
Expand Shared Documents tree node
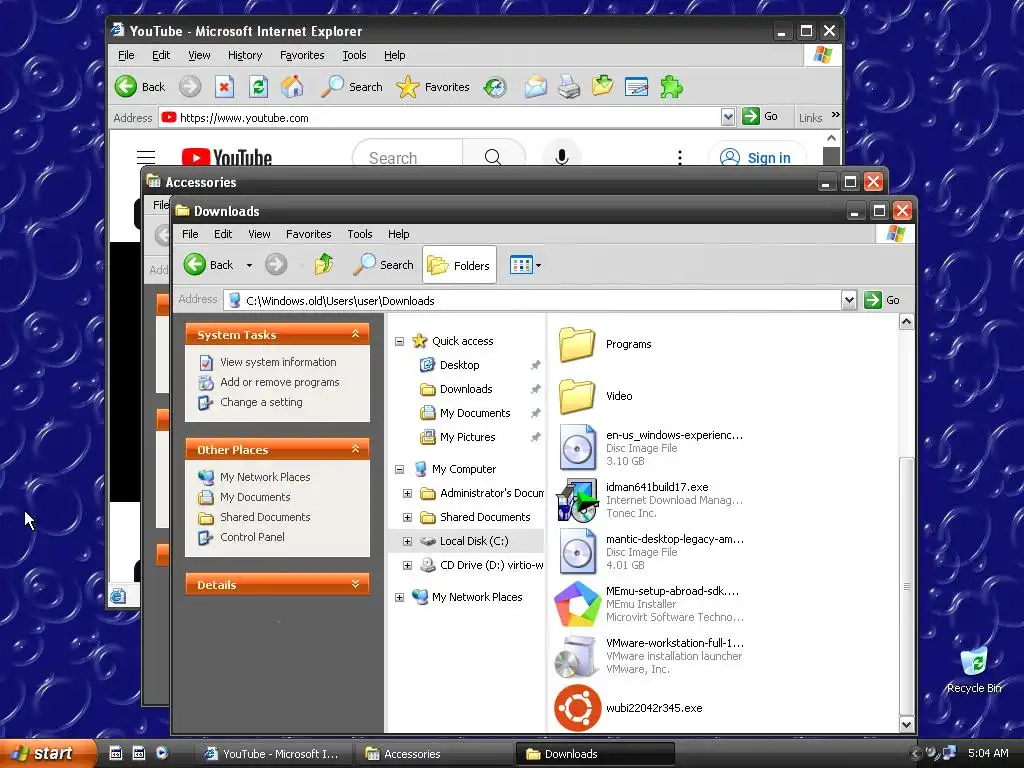tap(407, 517)
